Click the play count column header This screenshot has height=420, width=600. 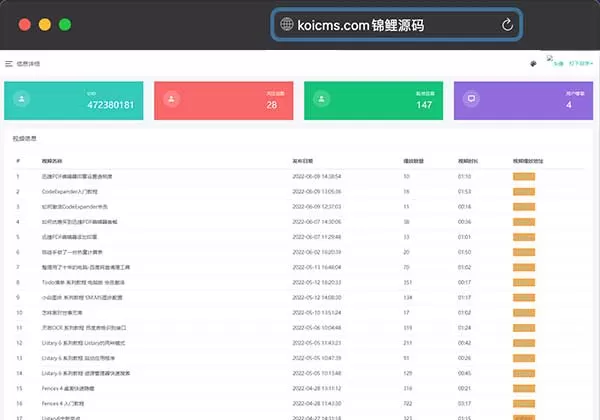pos(413,161)
